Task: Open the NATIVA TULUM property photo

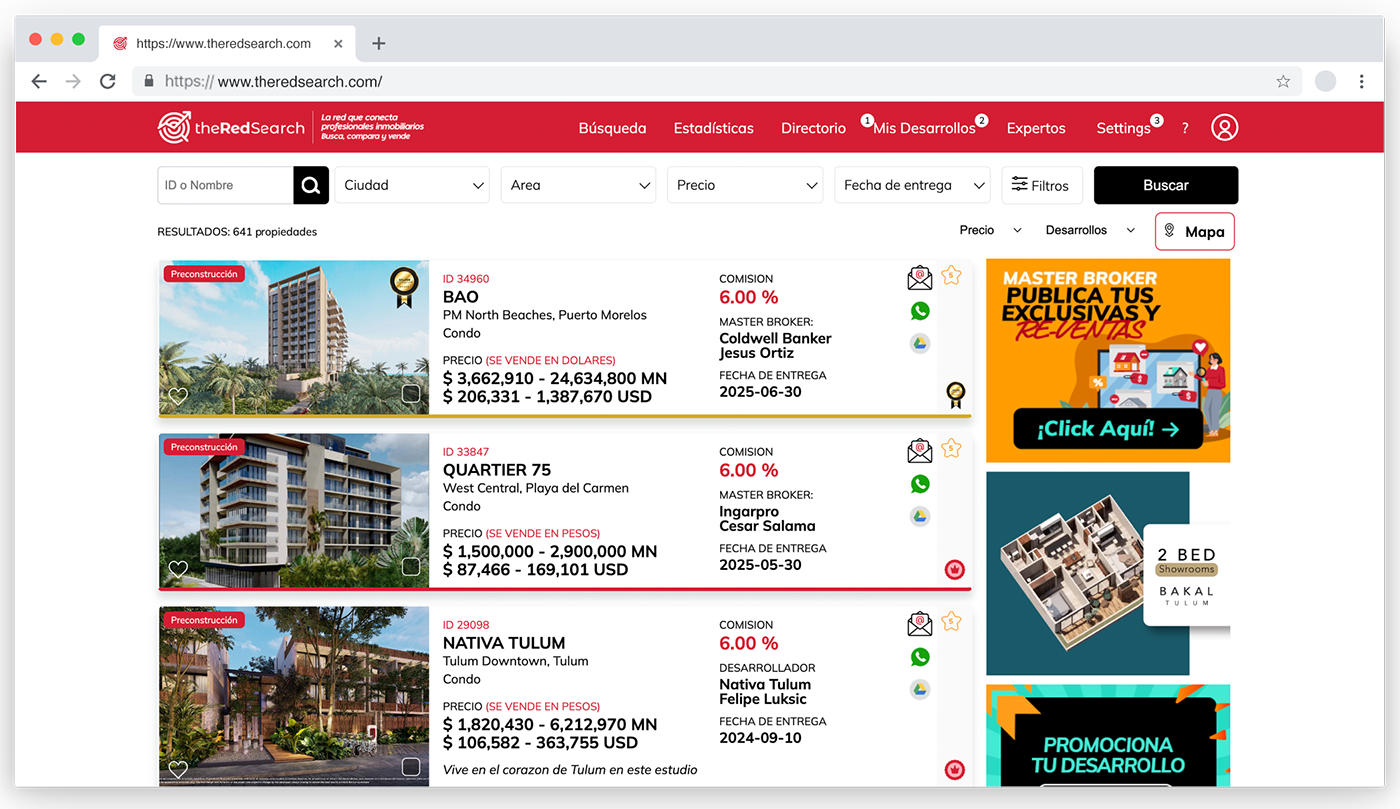Action: tap(294, 696)
